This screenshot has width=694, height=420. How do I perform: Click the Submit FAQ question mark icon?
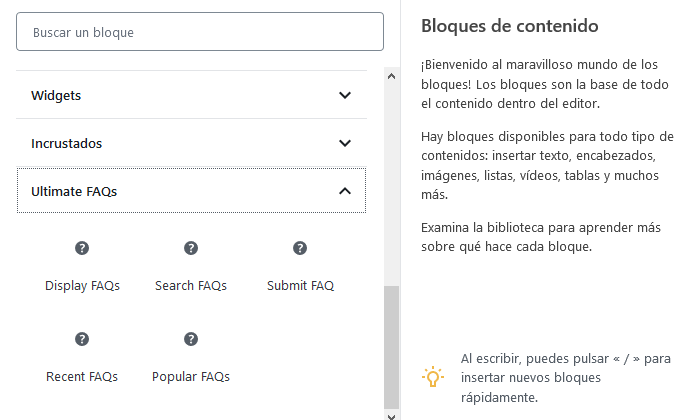pyautogui.click(x=300, y=248)
